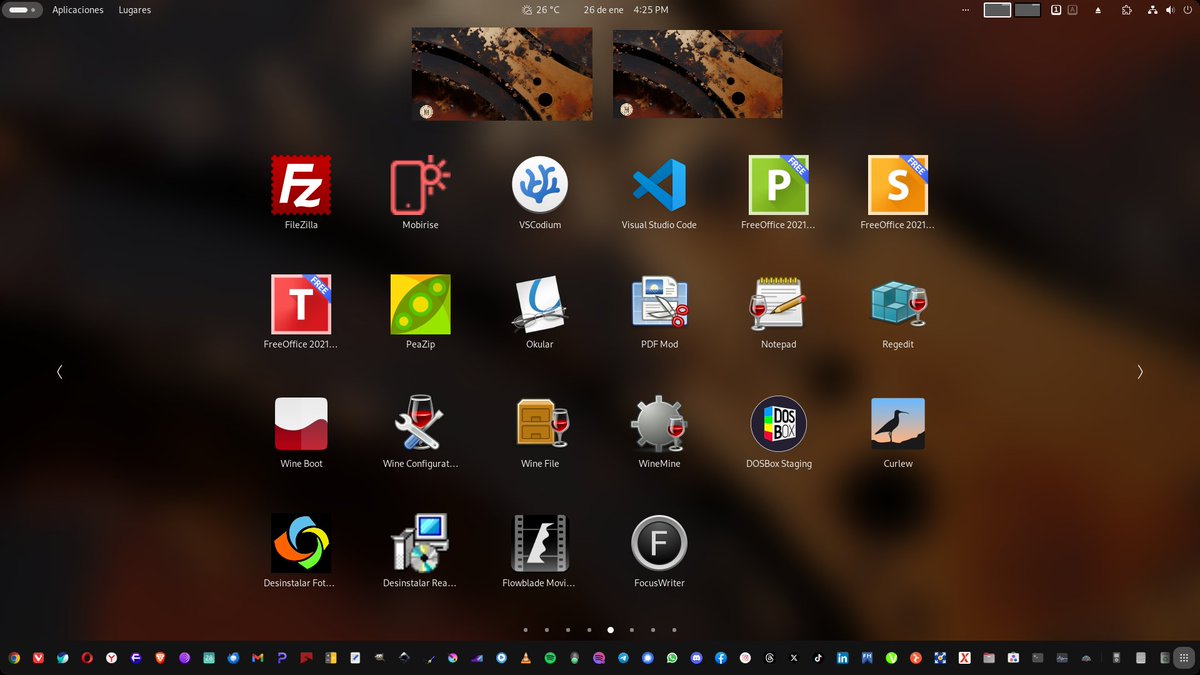Image resolution: width=1200 pixels, height=675 pixels.
Task: Launch PeaZip archiver
Action: point(420,313)
